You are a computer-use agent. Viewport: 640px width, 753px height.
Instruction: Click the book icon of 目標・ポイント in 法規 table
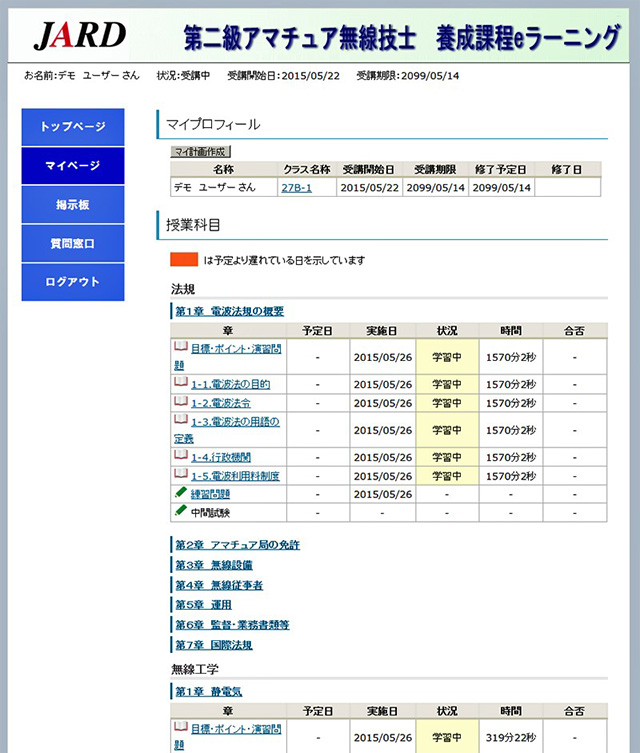point(181,347)
